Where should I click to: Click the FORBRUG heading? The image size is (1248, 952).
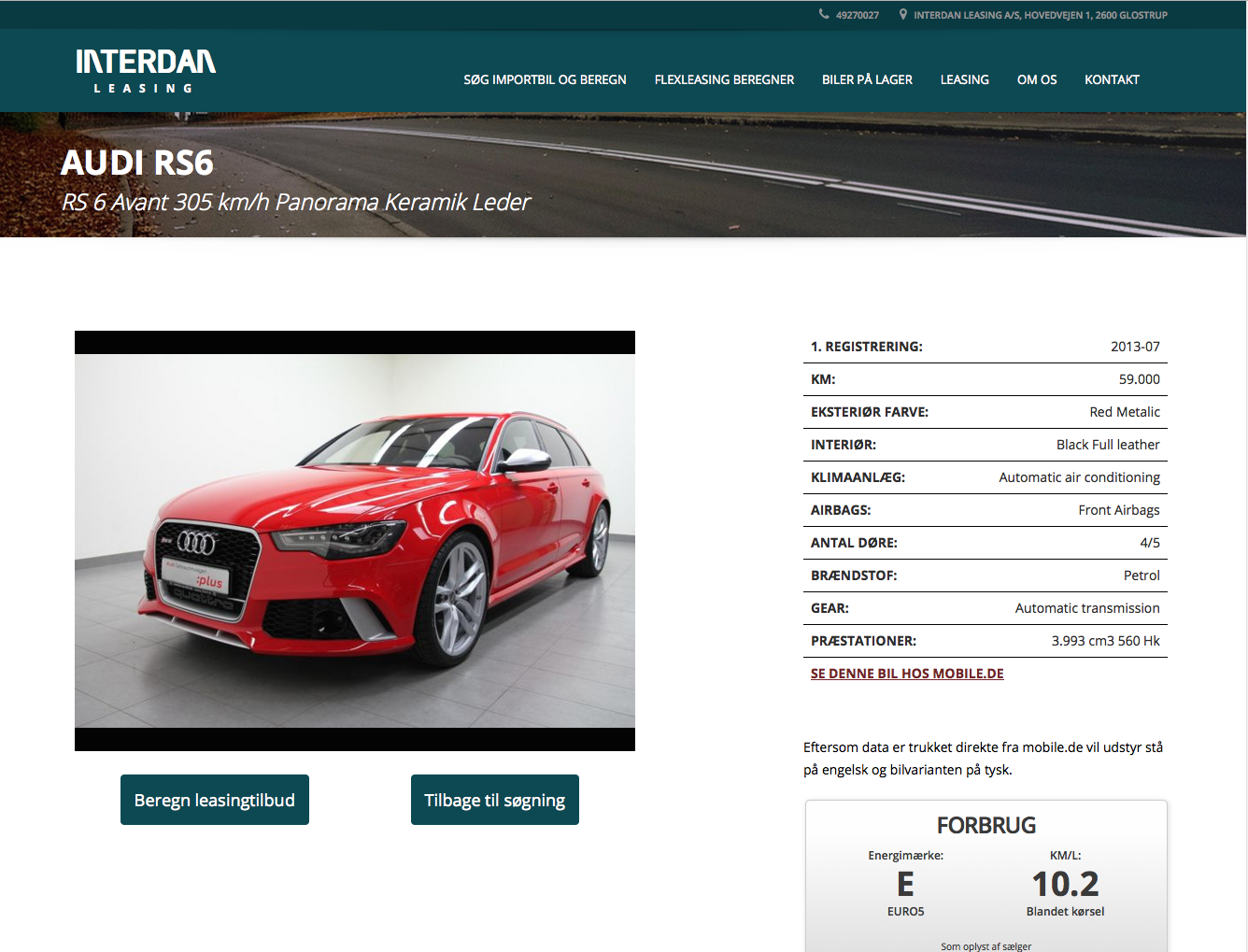click(x=986, y=825)
